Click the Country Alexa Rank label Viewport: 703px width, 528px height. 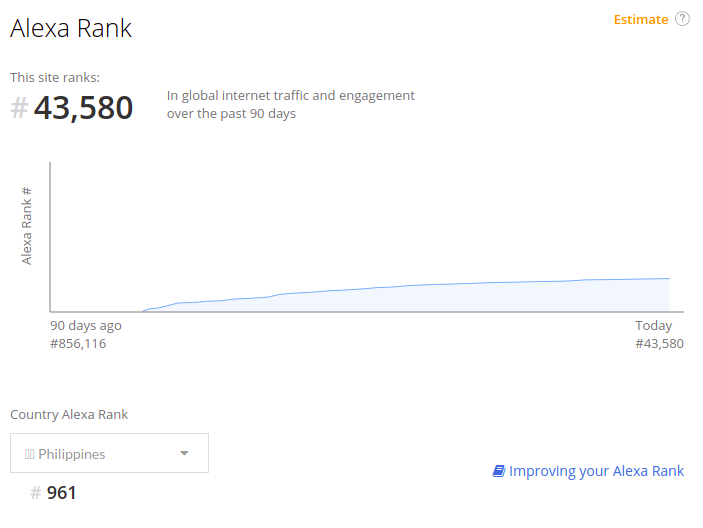(x=69, y=415)
